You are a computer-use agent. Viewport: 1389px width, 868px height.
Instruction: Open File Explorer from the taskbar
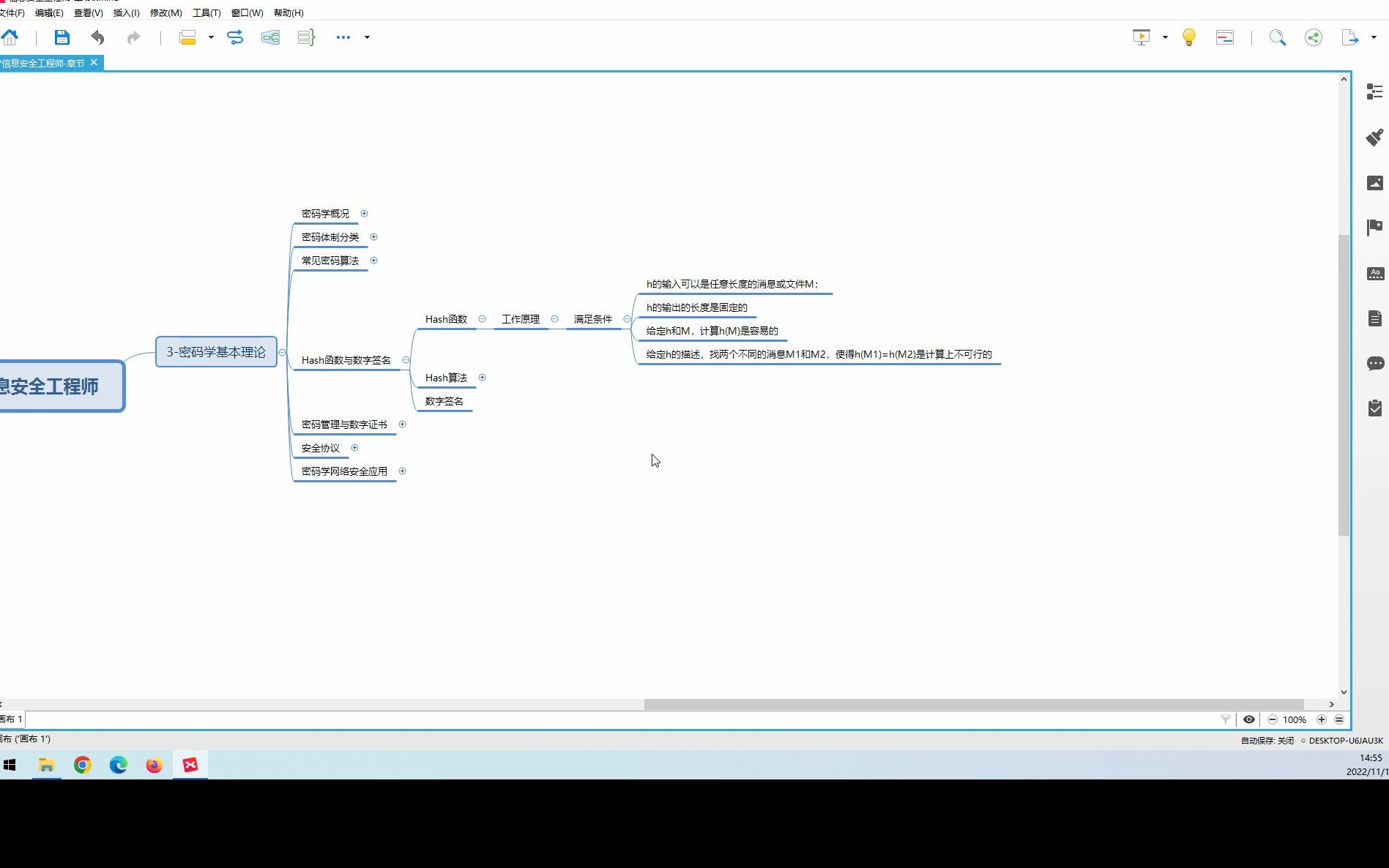click(46, 765)
